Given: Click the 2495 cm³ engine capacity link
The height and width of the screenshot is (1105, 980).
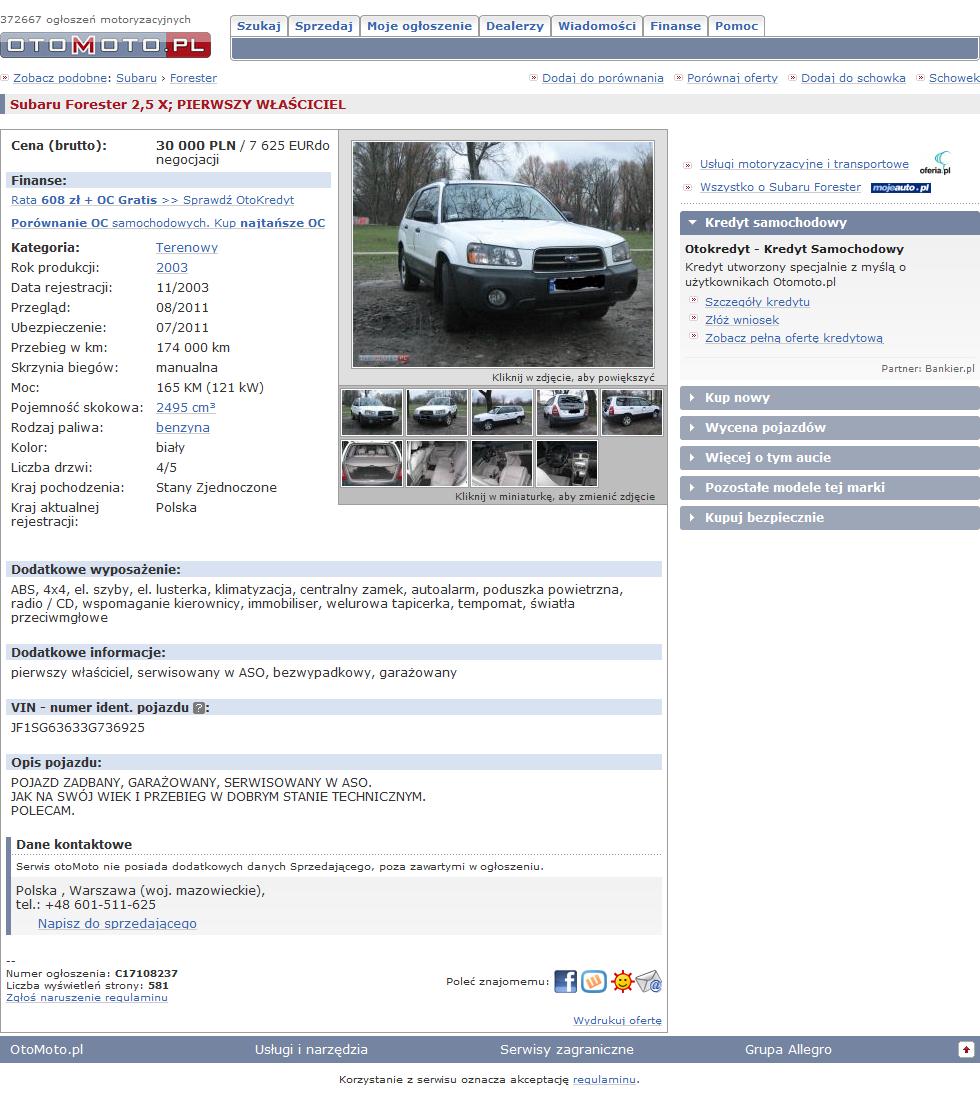Looking at the screenshot, I should [185, 407].
